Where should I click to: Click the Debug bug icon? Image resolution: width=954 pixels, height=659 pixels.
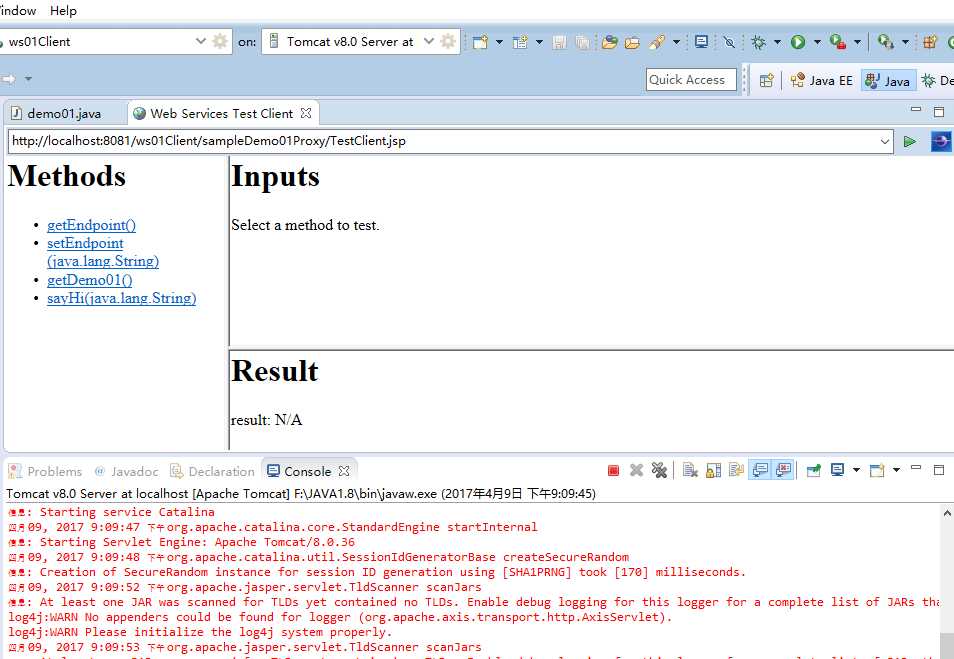pyautogui.click(x=758, y=42)
